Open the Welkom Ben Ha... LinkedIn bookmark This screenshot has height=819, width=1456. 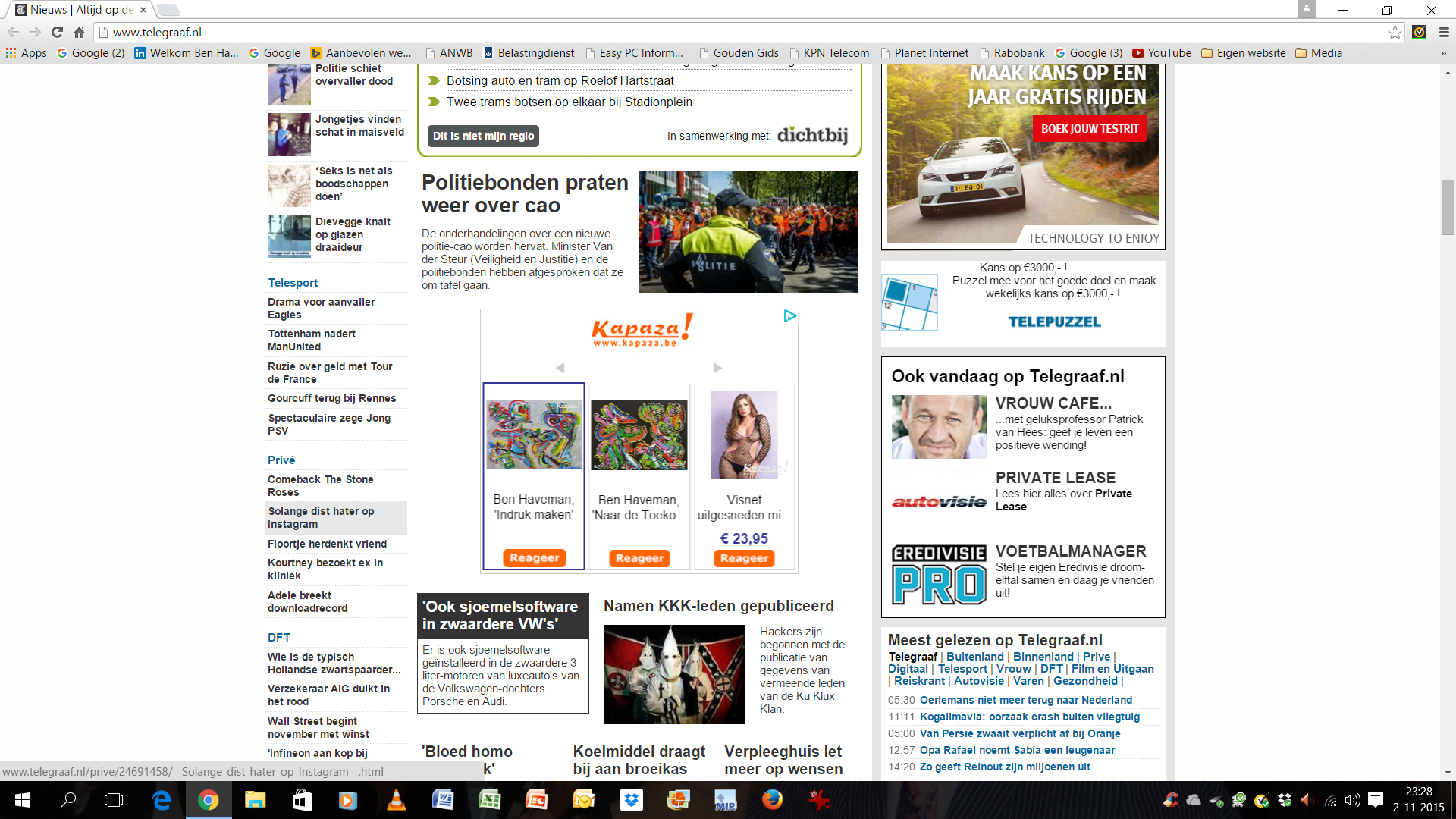(187, 53)
